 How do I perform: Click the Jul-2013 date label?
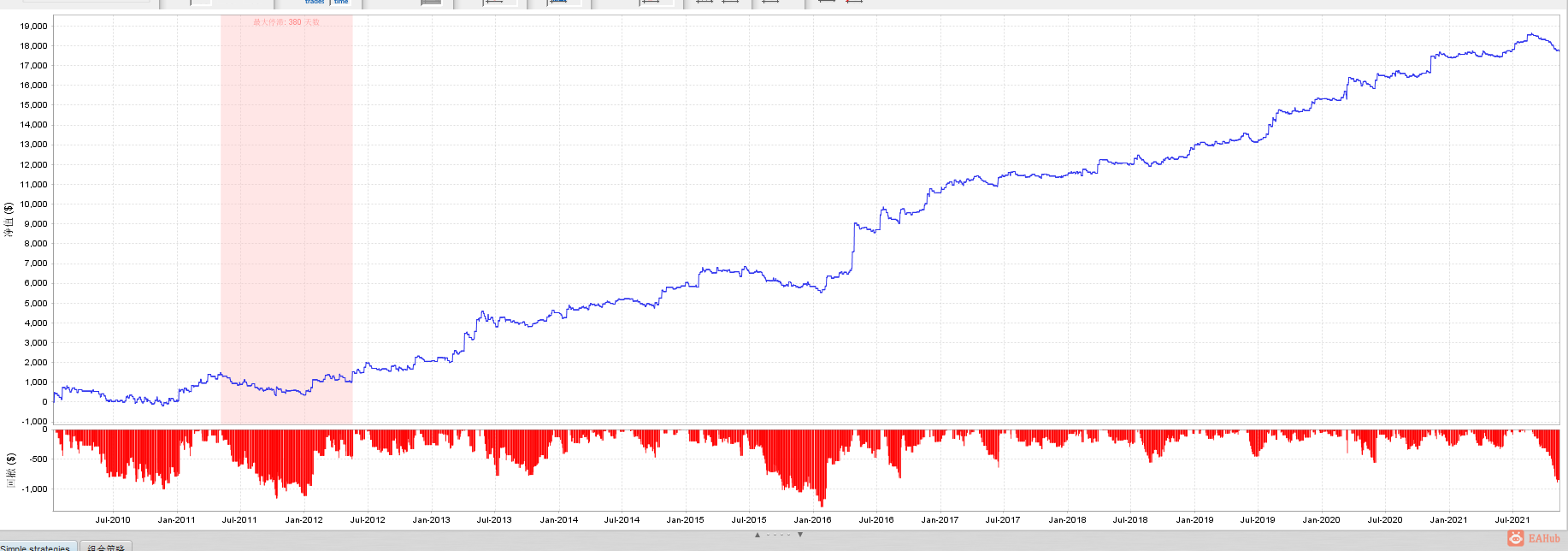pos(494,520)
